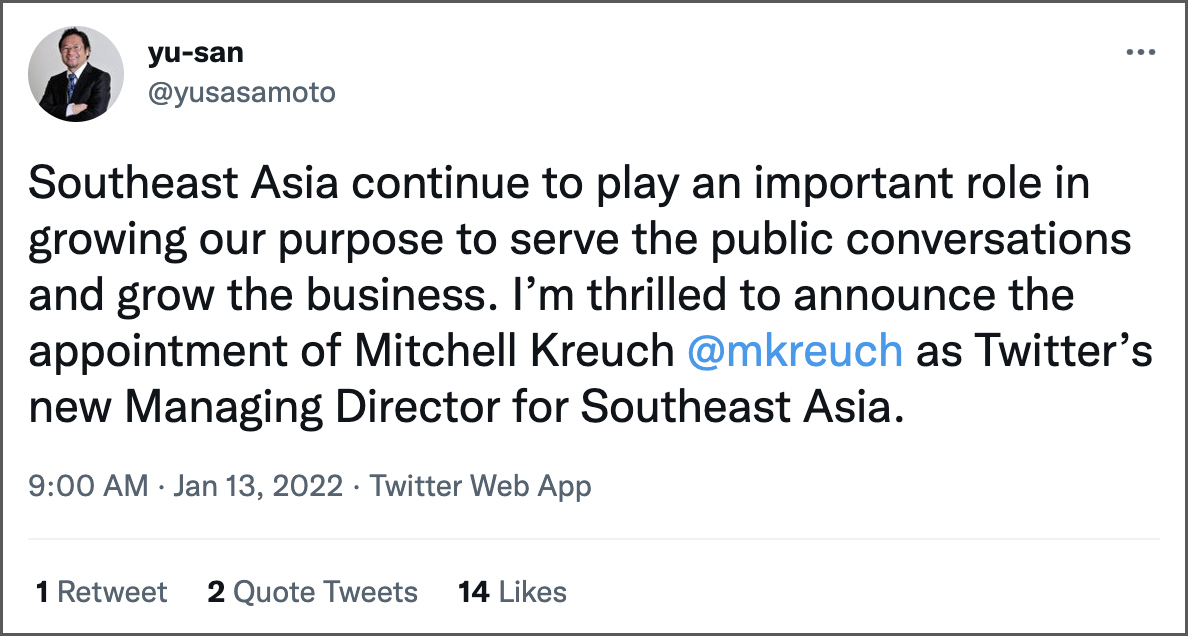
Task: Open the yu-san display name link
Action: point(198,55)
